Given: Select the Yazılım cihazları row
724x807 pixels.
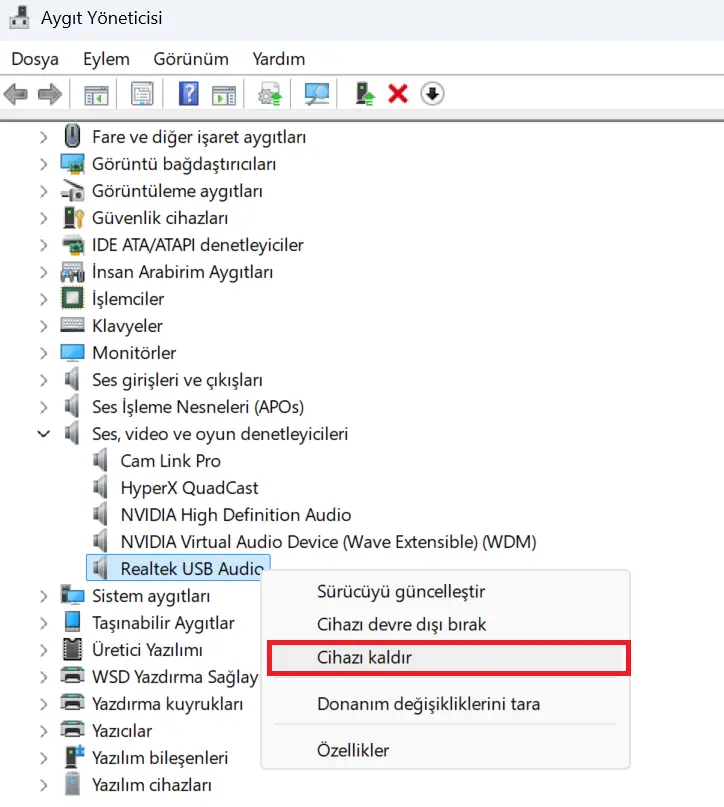Looking at the screenshot, I should (151, 784).
